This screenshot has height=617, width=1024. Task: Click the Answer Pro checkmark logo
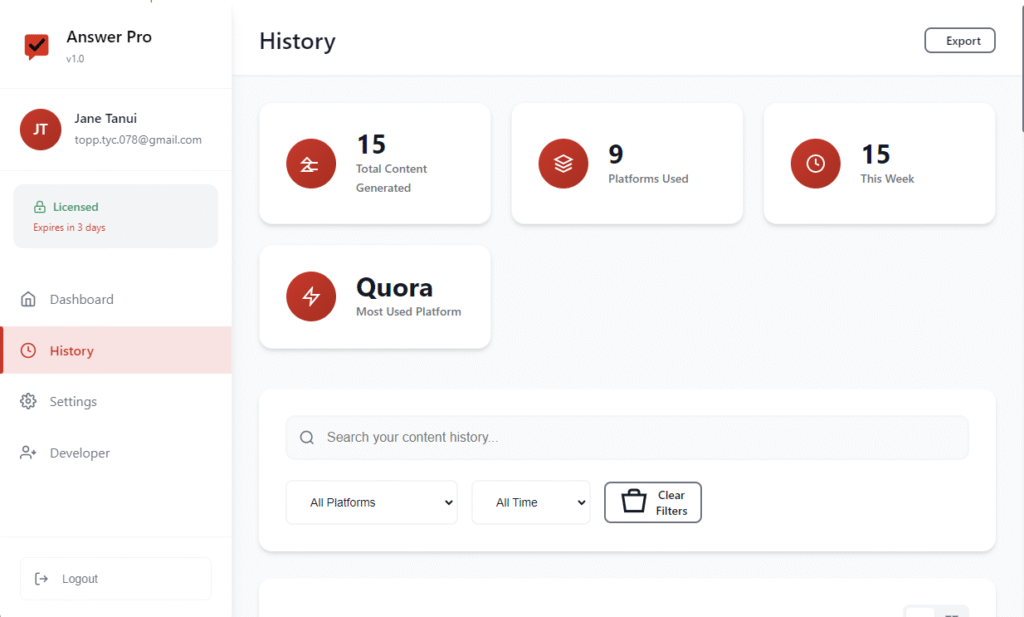[x=37, y=46]
